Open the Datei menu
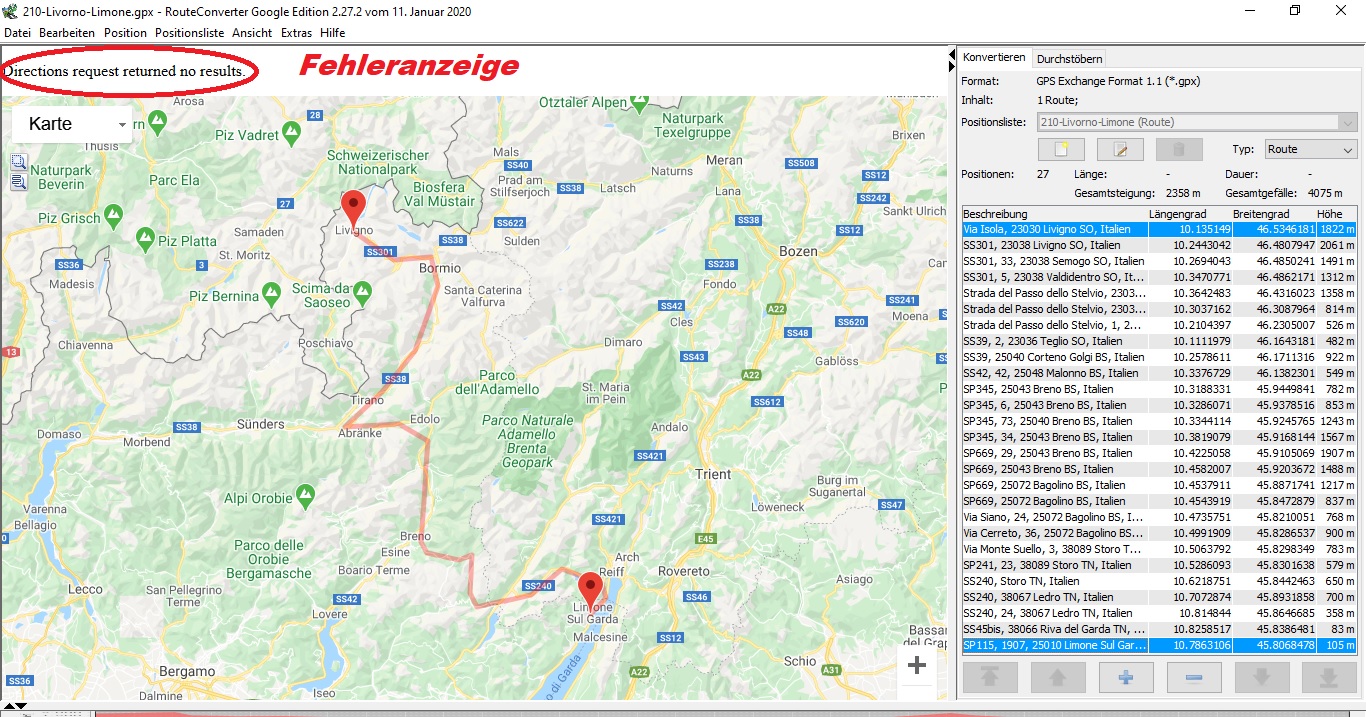 [x=17, y=33]
